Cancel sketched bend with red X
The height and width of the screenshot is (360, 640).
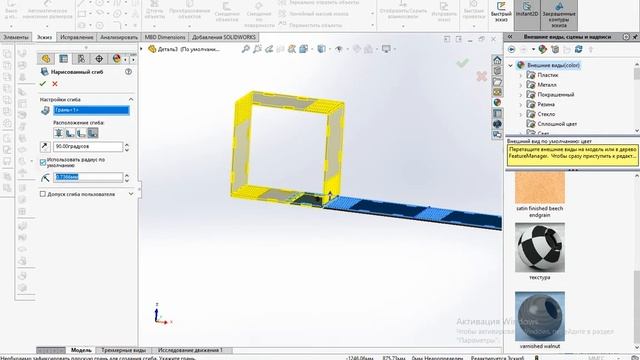tap(55, 84)
